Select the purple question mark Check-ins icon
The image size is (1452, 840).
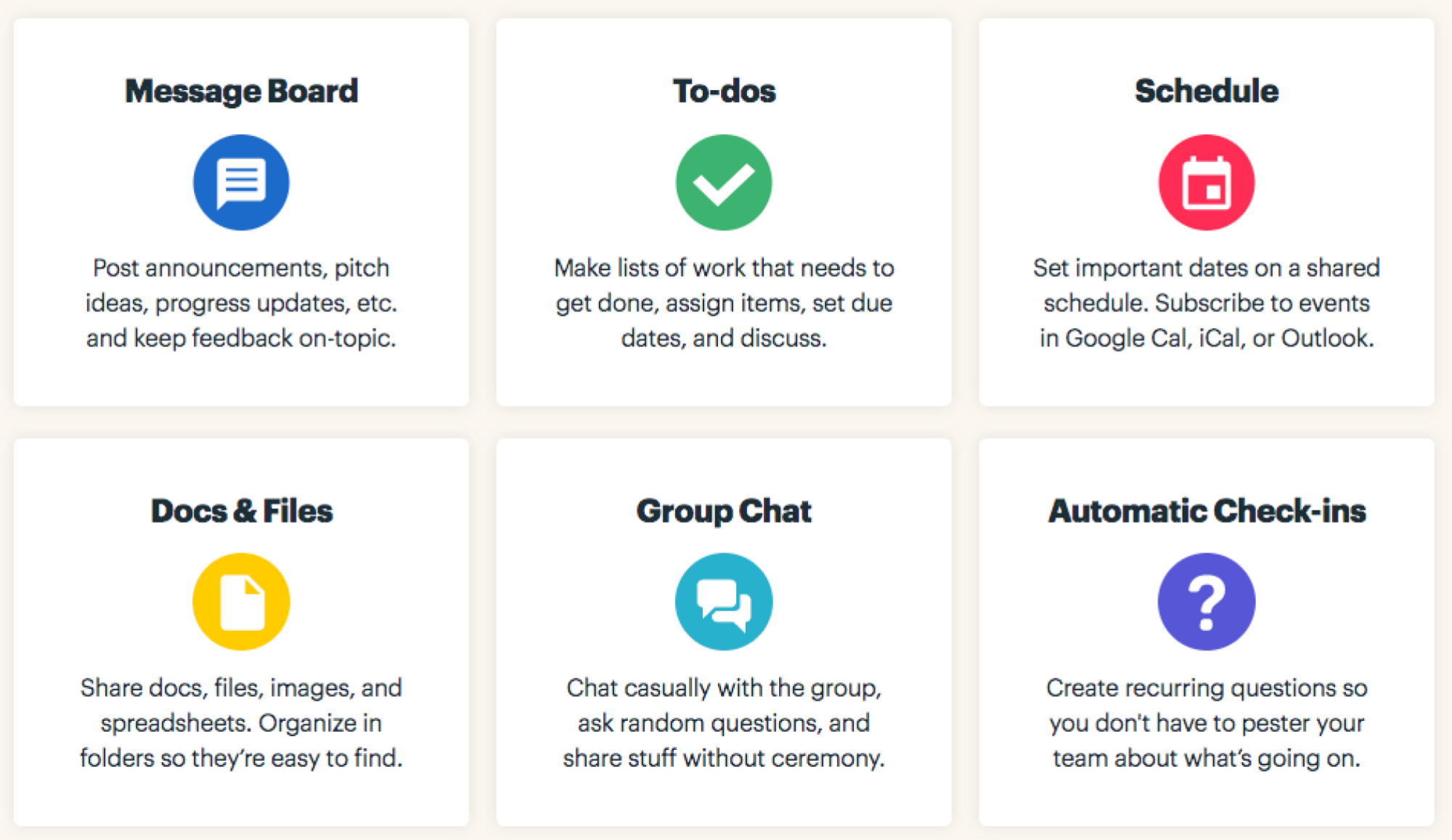[1207, 602]
